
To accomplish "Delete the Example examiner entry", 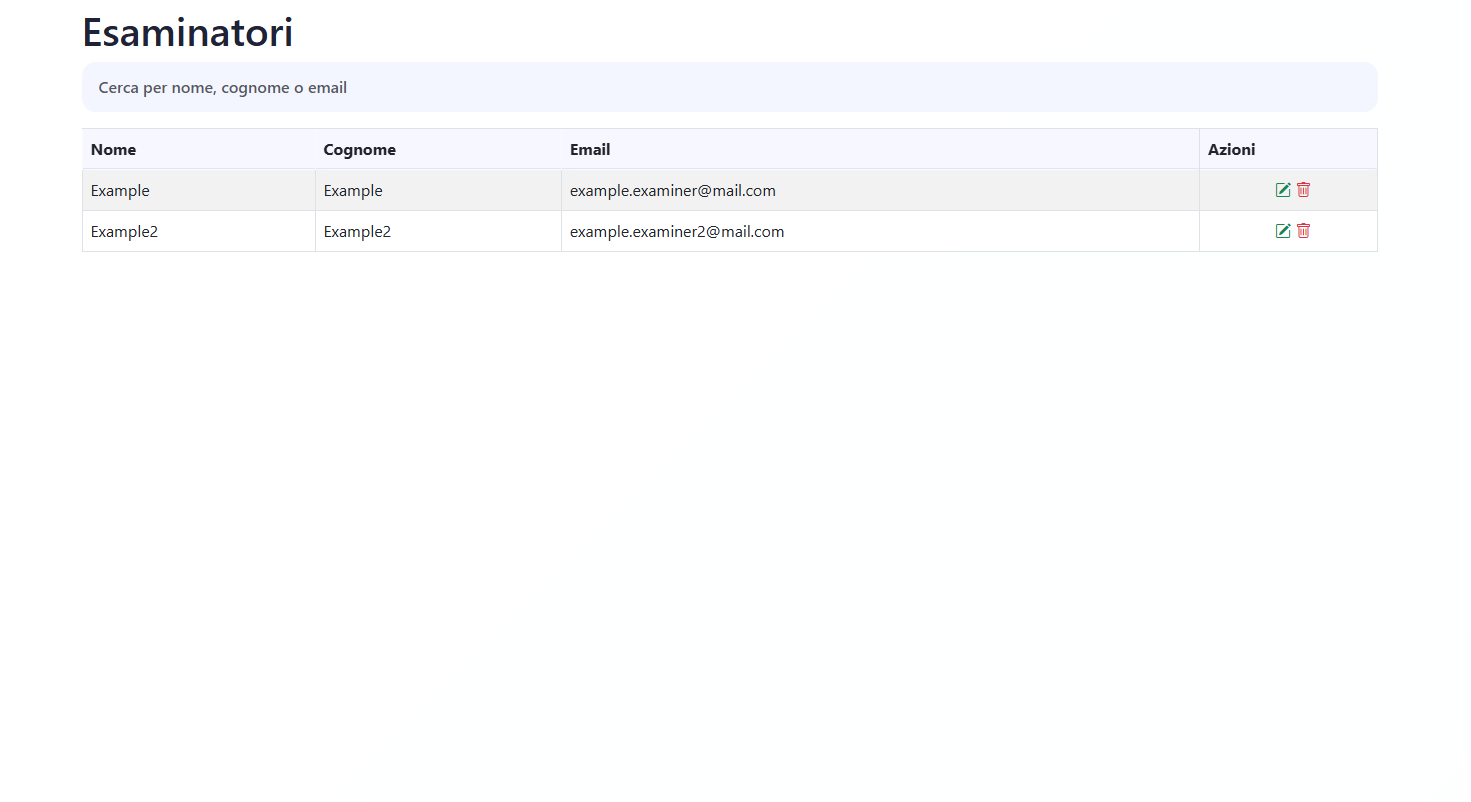I will click(1303, 190).
